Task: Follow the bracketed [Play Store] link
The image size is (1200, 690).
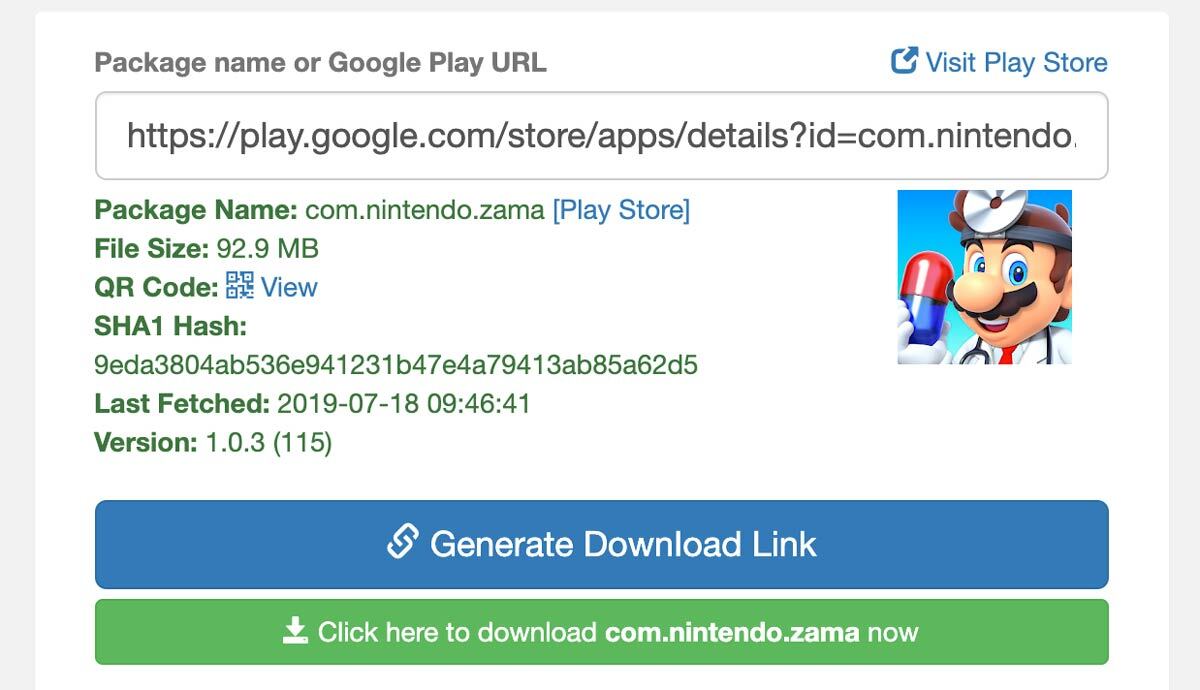Action: pos(621,210)
